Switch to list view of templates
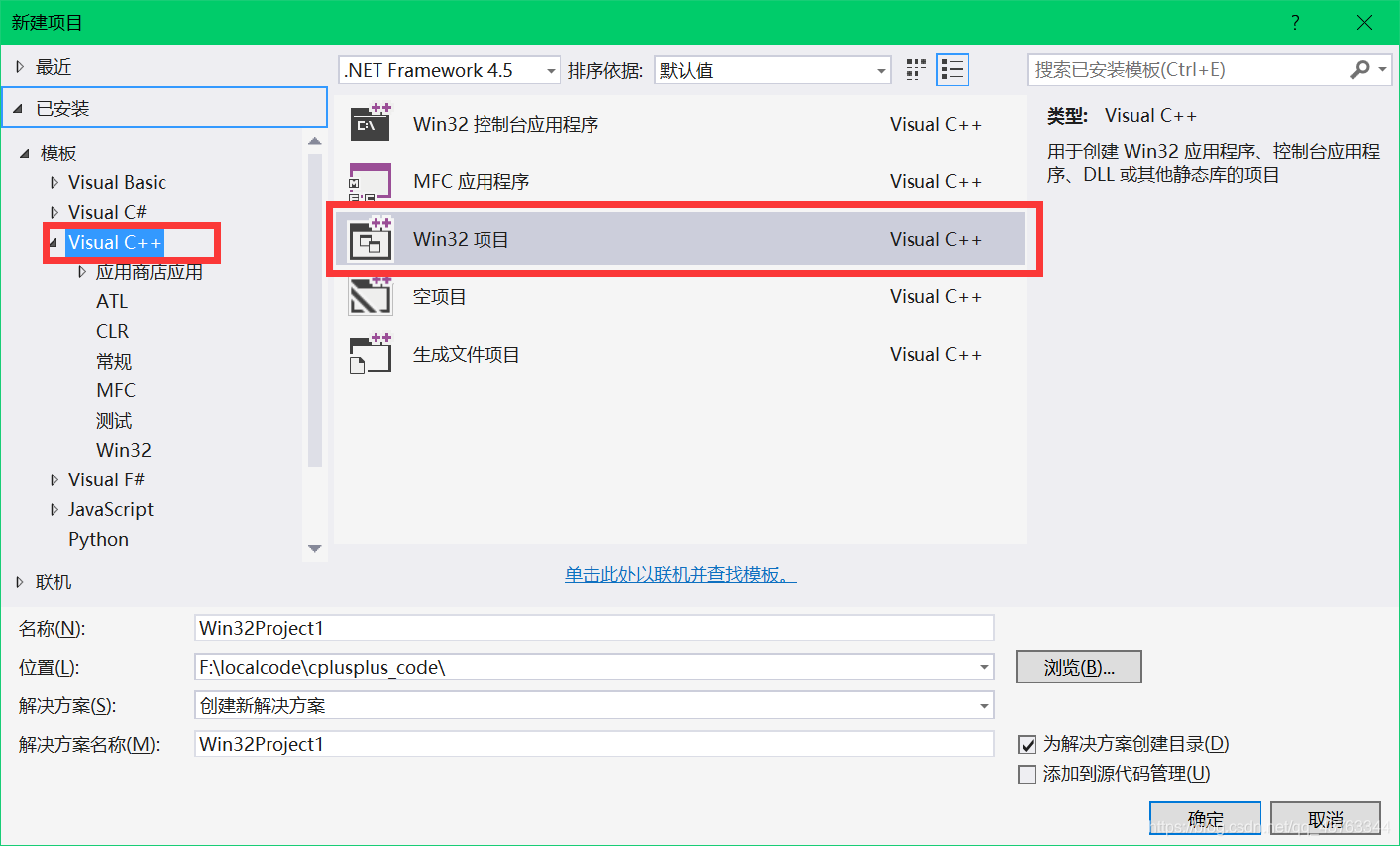 pos(952,69)
